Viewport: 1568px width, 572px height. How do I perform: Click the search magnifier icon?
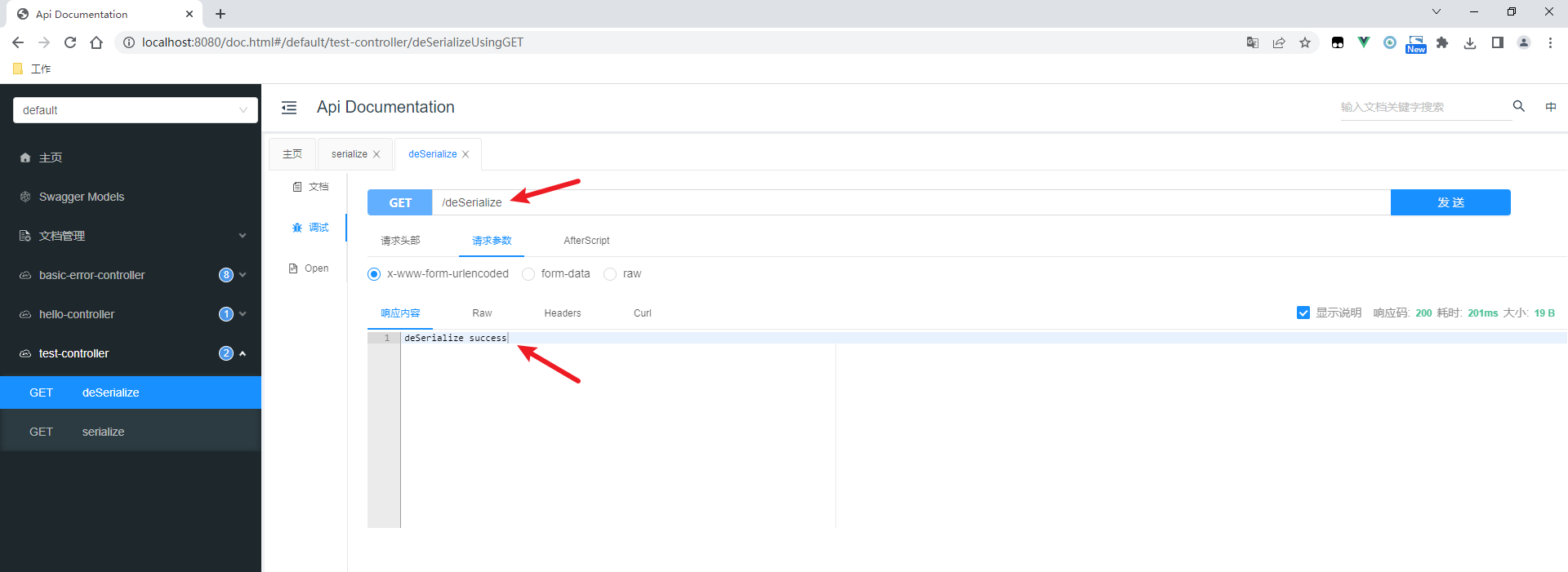coord(1519,106)
